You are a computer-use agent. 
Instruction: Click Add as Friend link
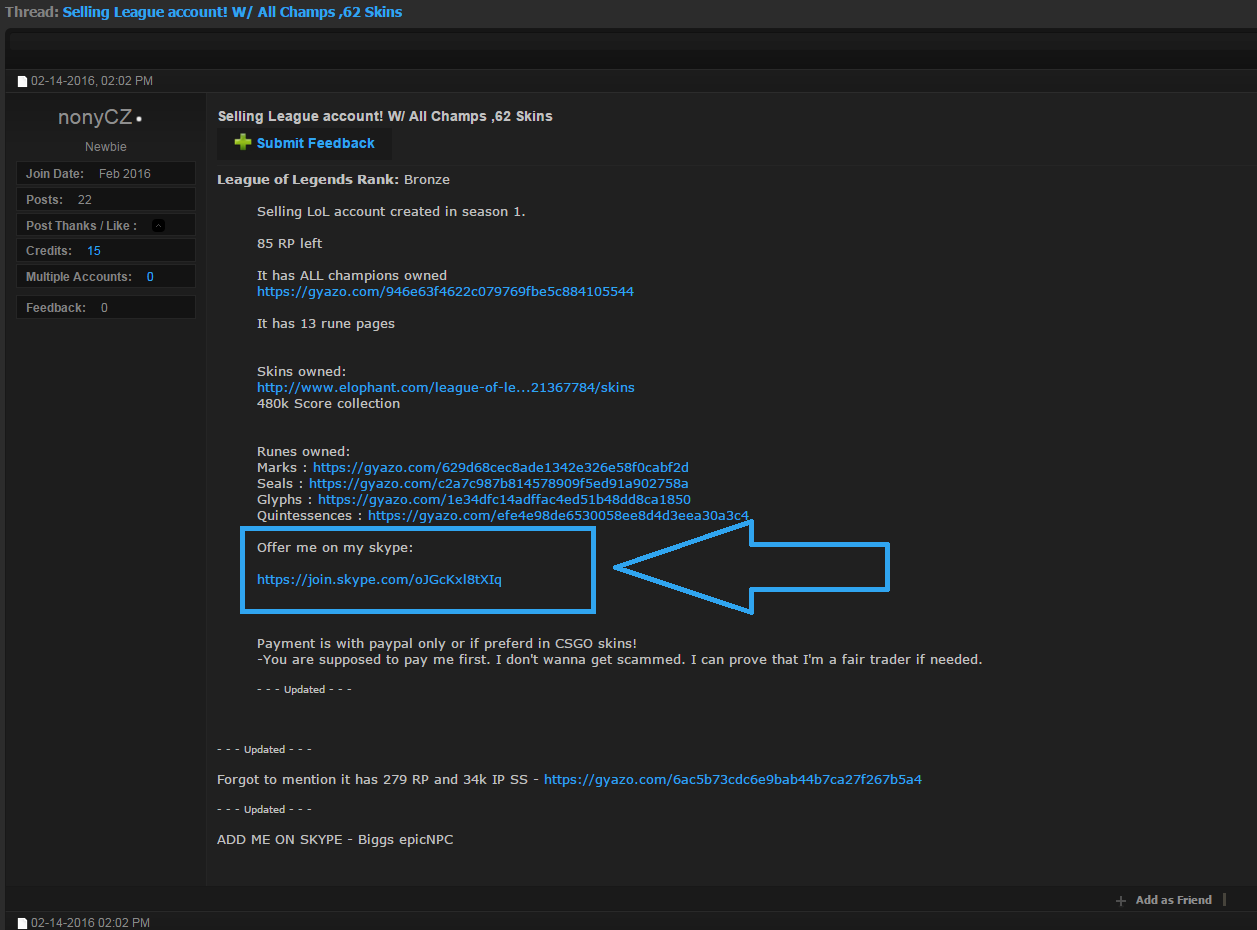[1173, 900]
